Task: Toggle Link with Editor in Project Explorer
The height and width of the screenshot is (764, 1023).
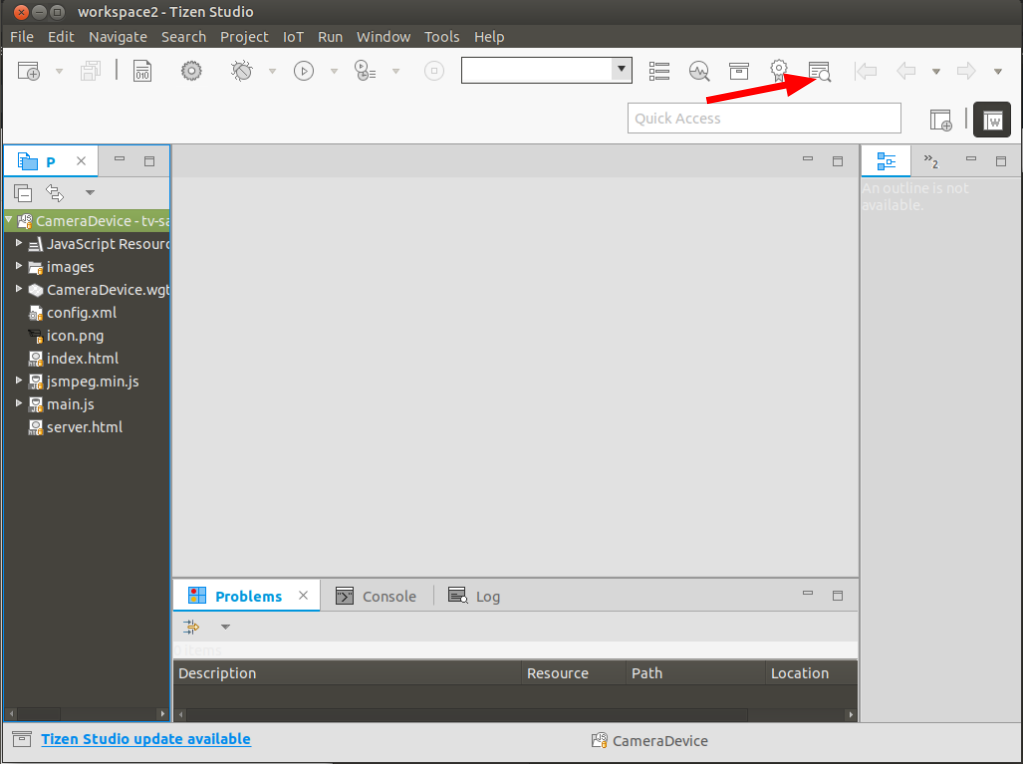Action: coord(55,192)
